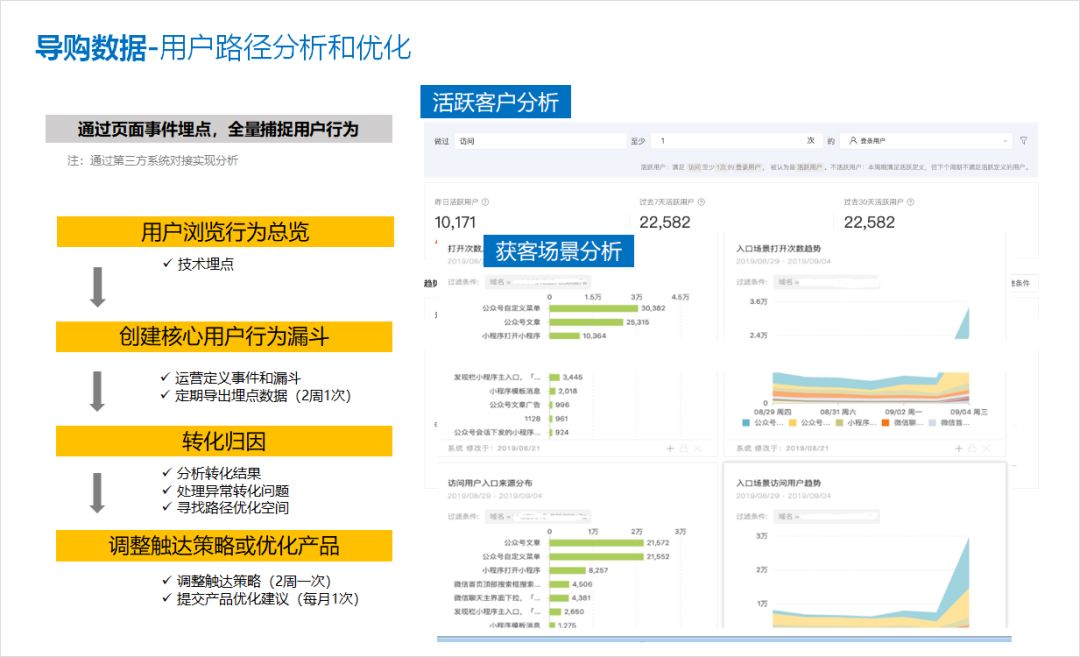Image resolution: width=1080 pixels, height=657 pixels.
Task: Click the note 注：通过第三方系统对接实现分析
Action: pos(152,160)
